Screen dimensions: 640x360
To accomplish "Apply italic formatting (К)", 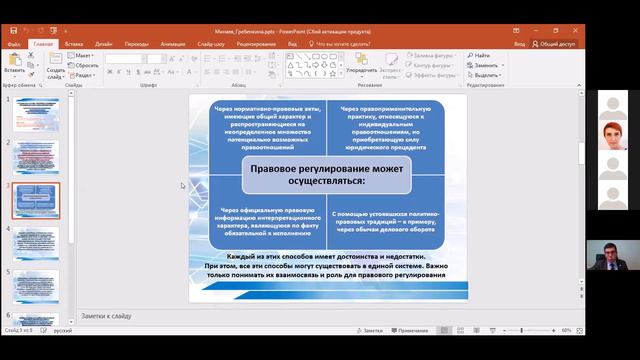I will [x=119, y=72].
